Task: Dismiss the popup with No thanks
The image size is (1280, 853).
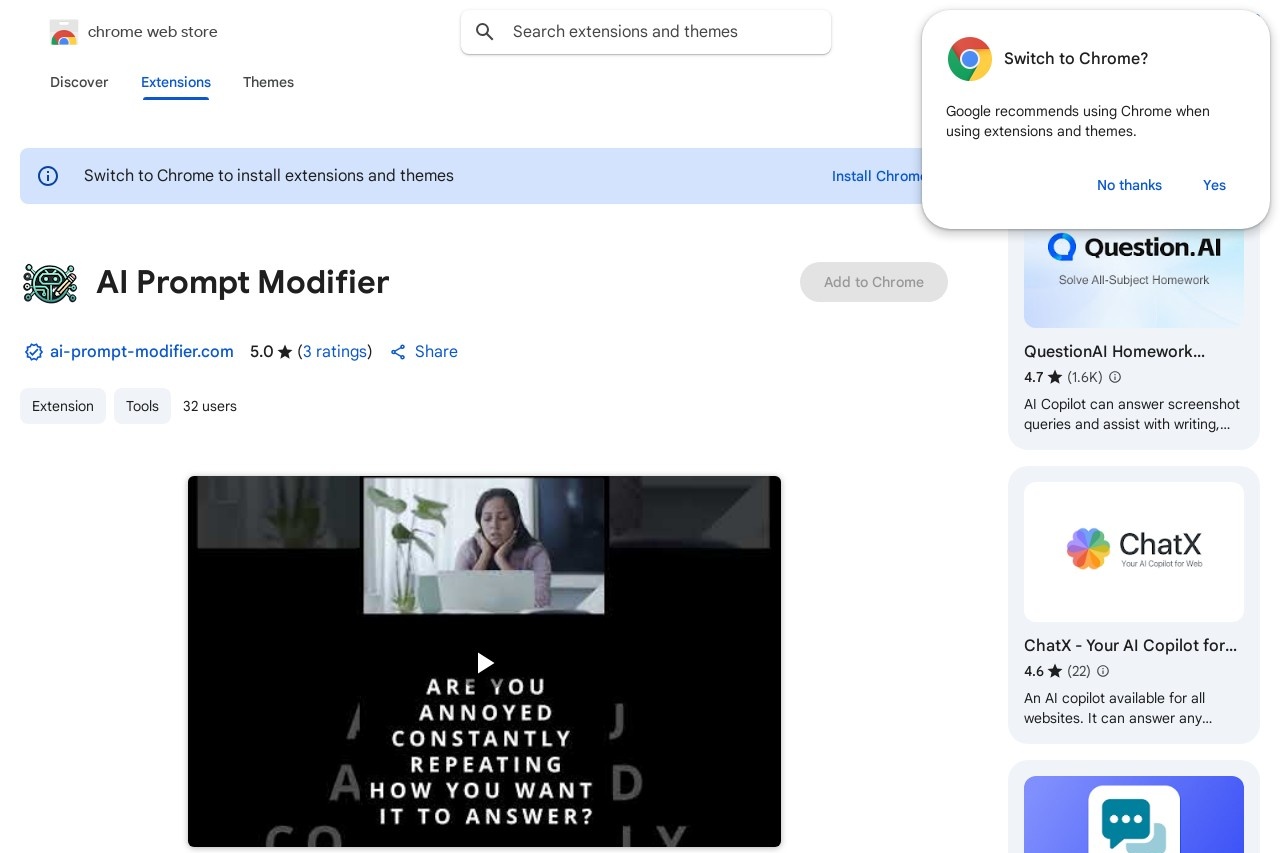Action: (1129, 185)
